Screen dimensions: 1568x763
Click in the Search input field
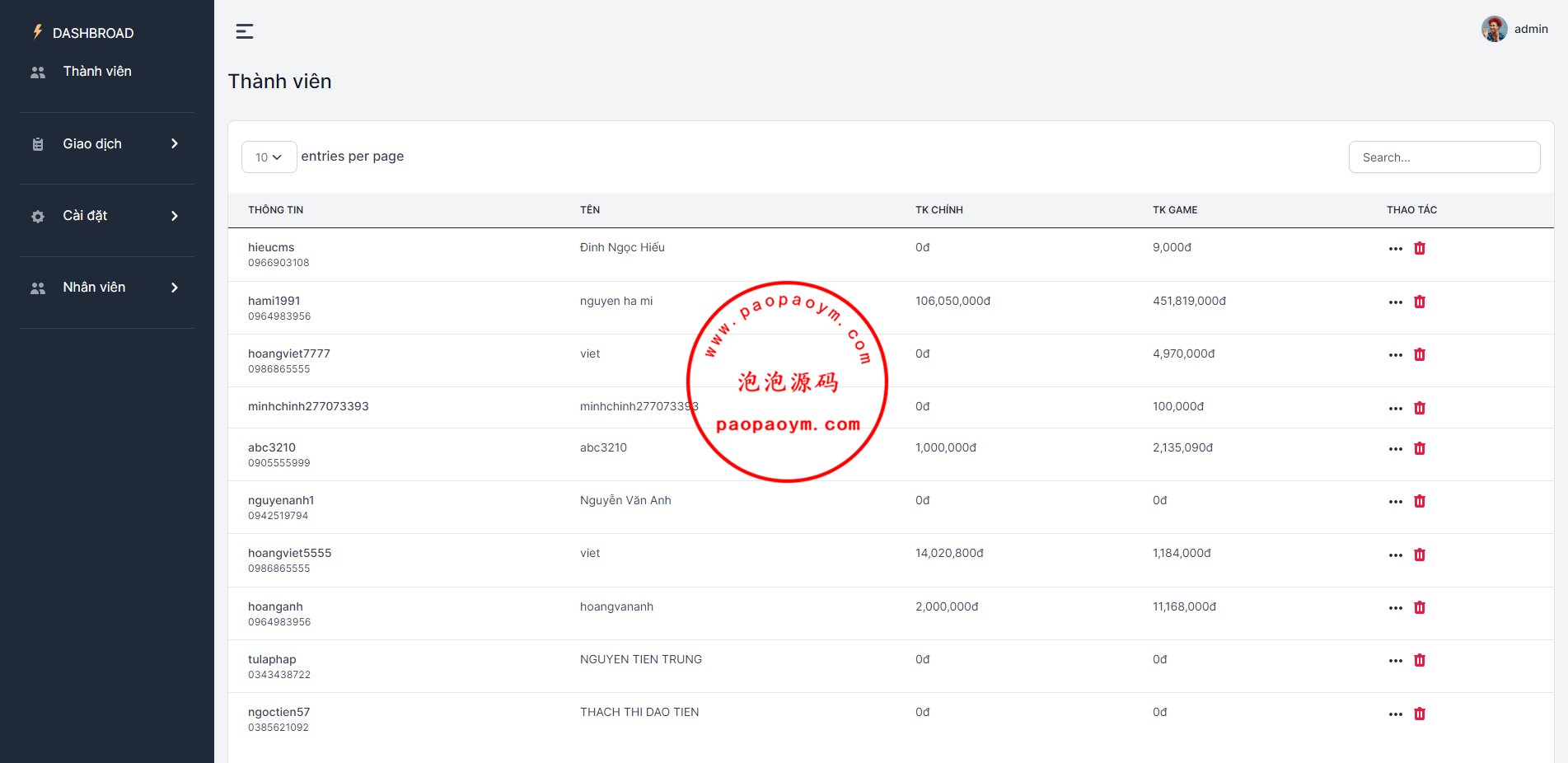[1444, 157]
